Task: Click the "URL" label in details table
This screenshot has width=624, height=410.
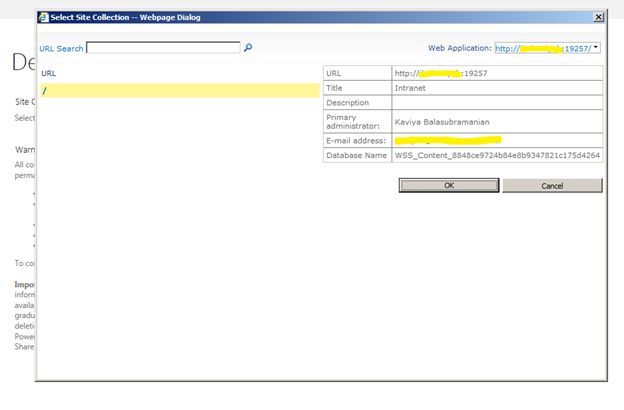Action: tap(333, 73)
